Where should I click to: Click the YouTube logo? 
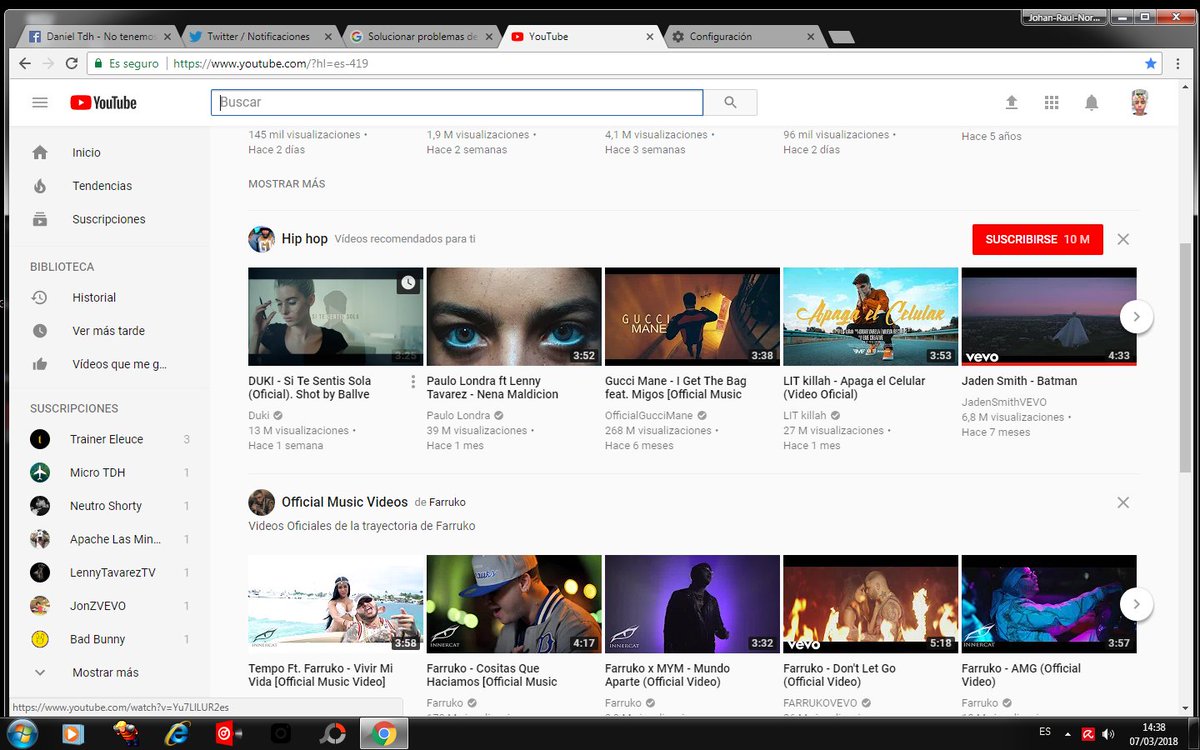tap(103, 102)
